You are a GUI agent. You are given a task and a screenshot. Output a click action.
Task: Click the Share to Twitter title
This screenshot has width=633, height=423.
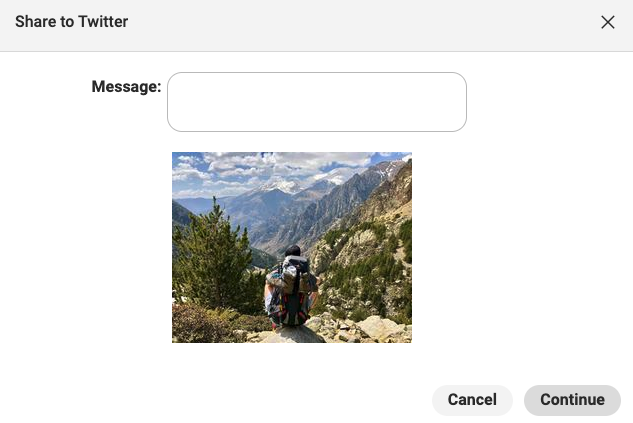coord(71,21)
